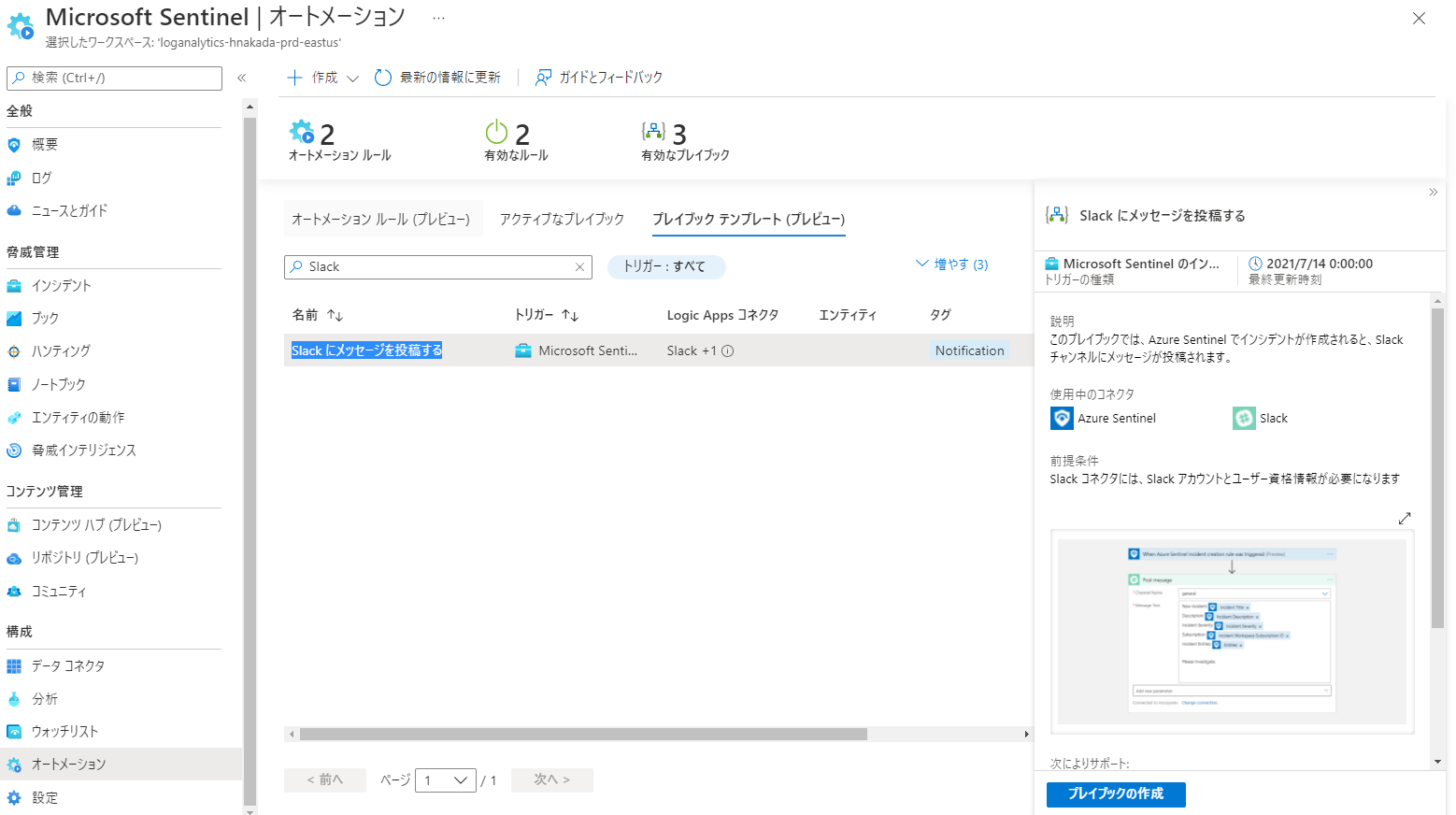Click the playbook workflow preview thumbnail
The height and width of the screenshot is (815, 1456).
(x=1232, y=632)
